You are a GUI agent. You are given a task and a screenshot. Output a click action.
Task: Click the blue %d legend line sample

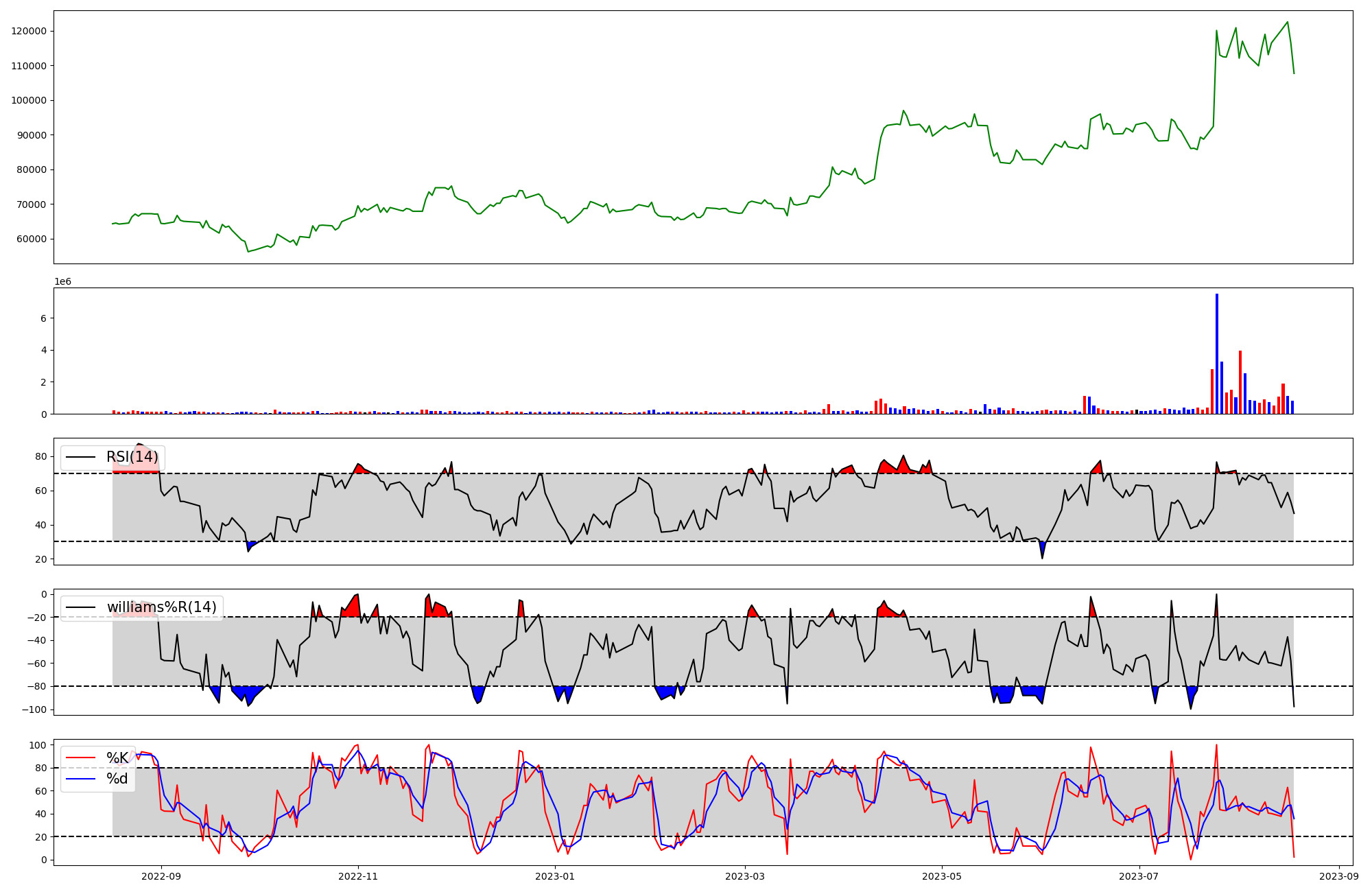81,779
